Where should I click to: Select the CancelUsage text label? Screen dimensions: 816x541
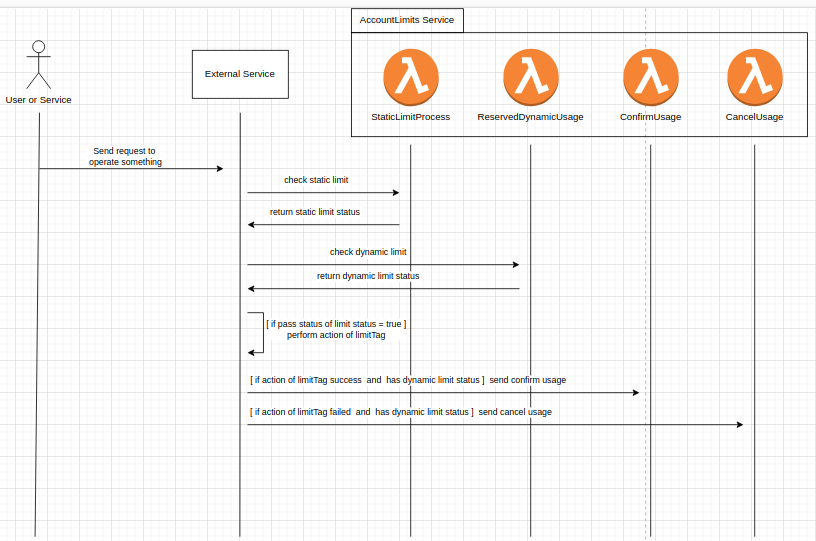(754, 117)
